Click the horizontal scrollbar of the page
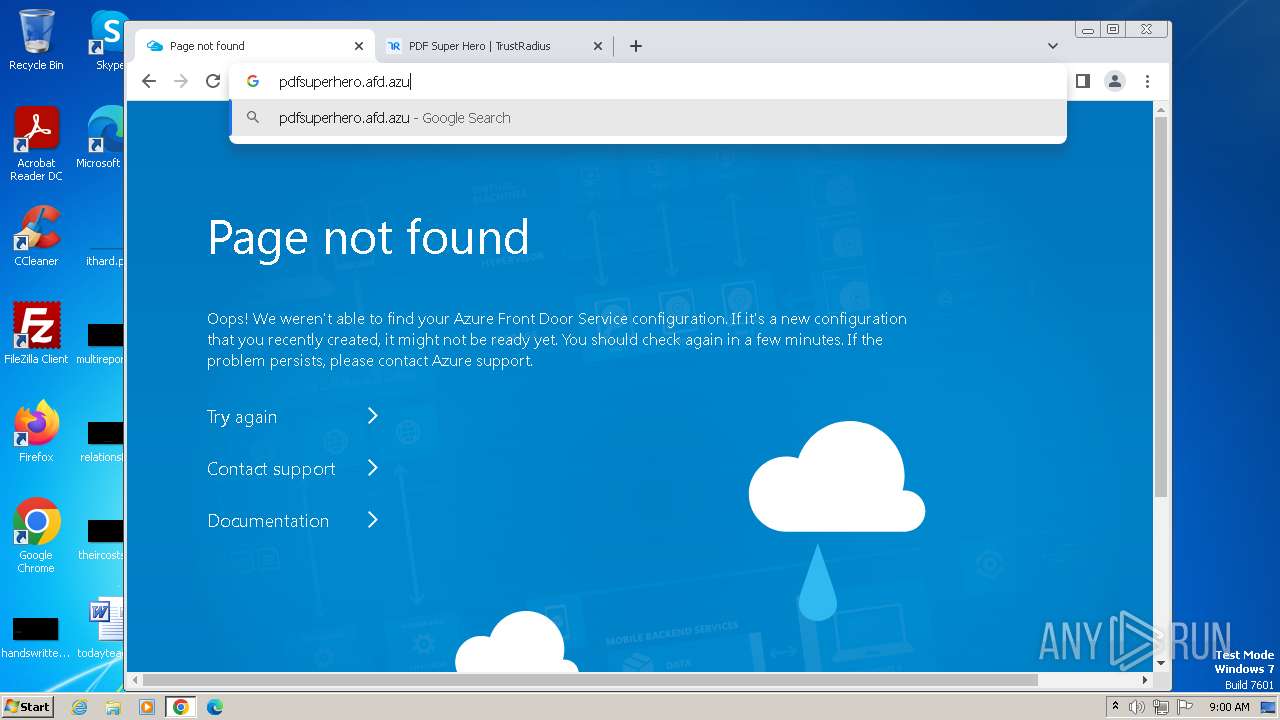 [x=590, y=680]
